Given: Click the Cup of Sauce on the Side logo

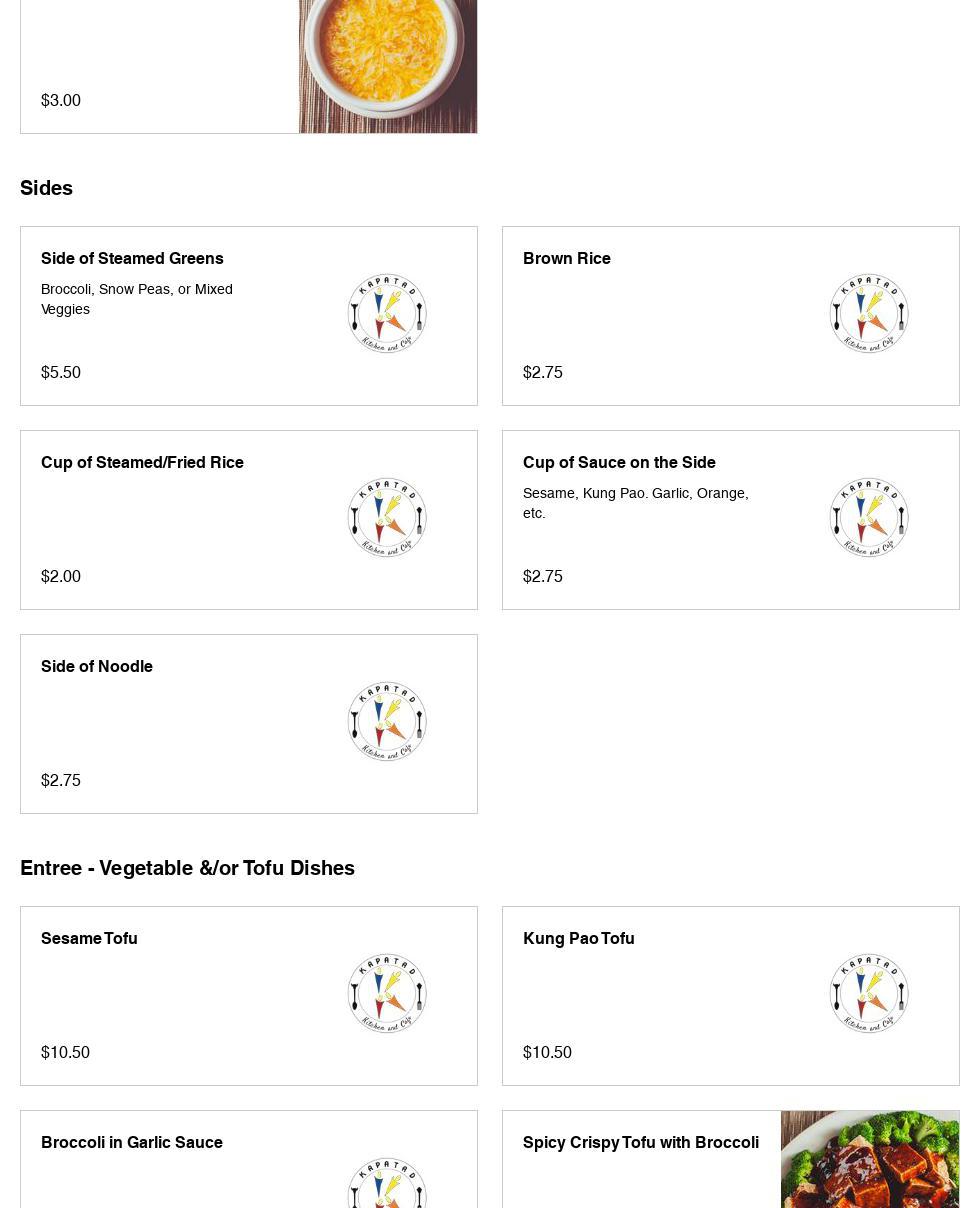Looking at the screenshot, I should pos(869,518).
